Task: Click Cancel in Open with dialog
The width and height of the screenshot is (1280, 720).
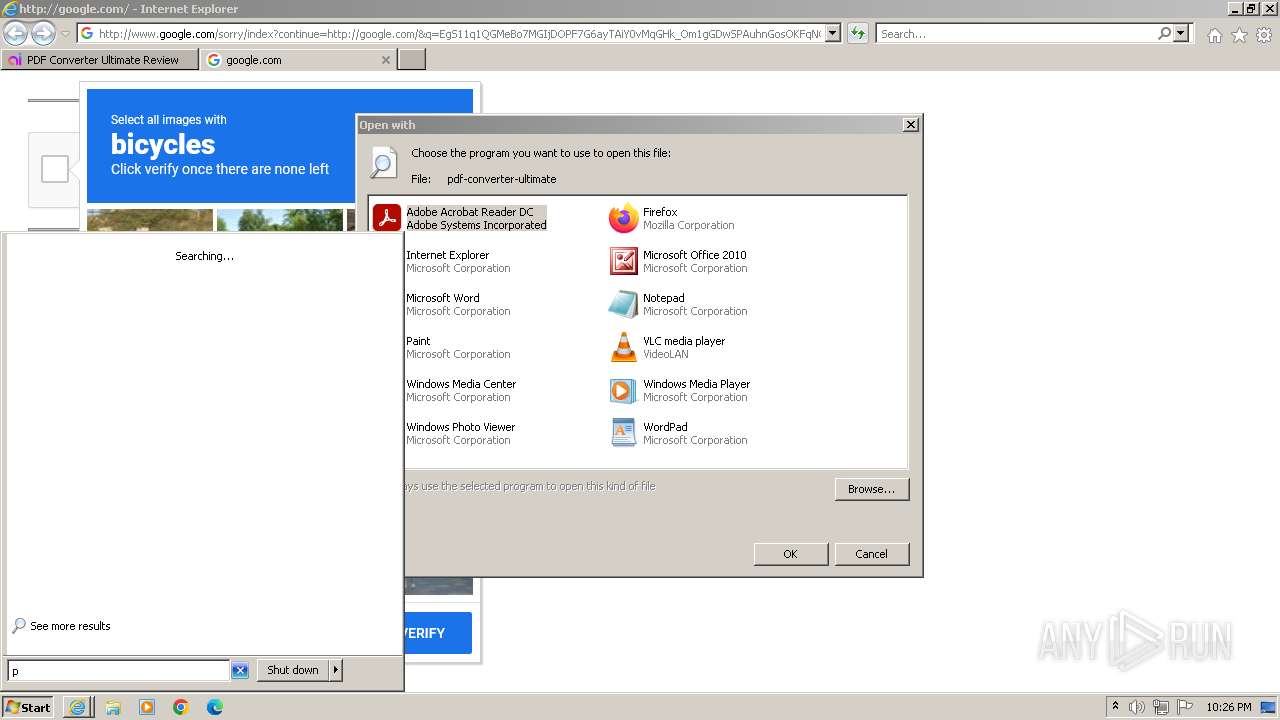Action: pos(871,554)
